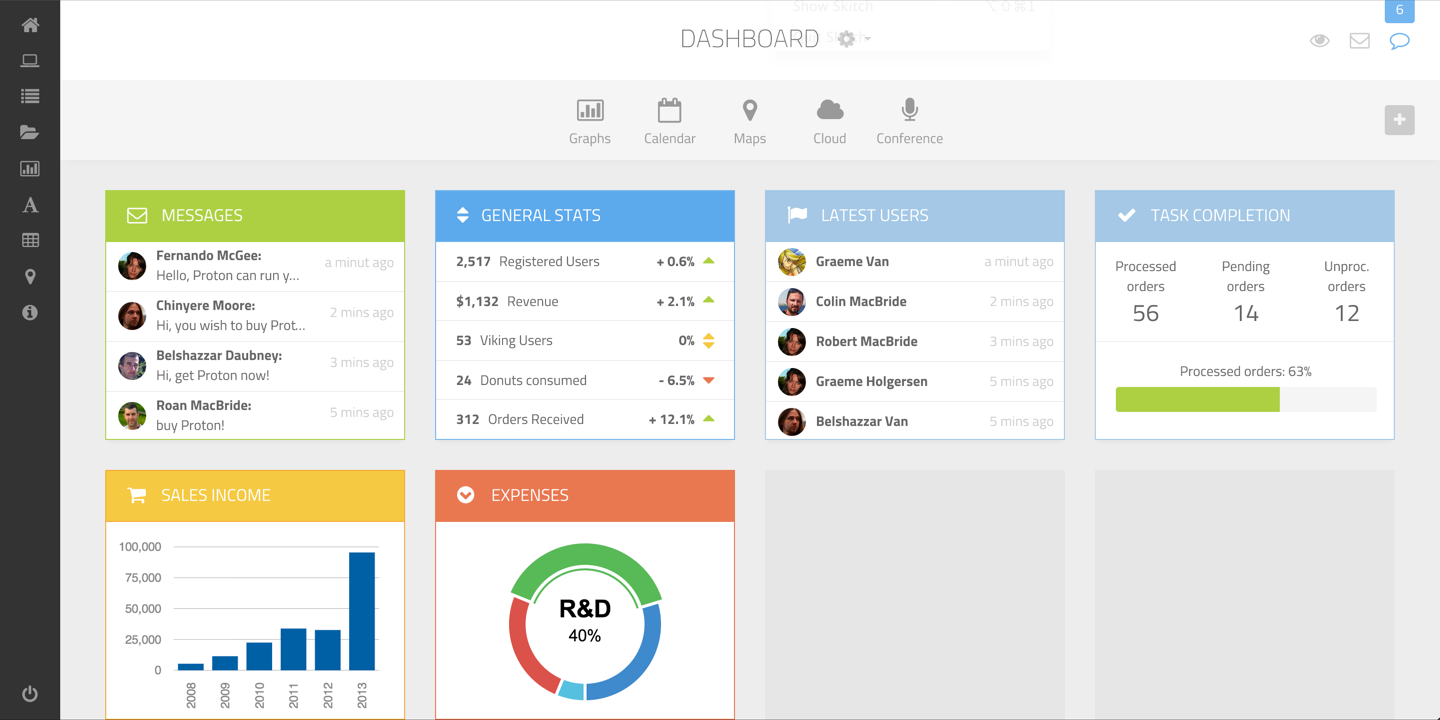Viewport: 1440px width, 720px height.
Task: Open the table grid sidebar icon
Action: coord(30,241)
